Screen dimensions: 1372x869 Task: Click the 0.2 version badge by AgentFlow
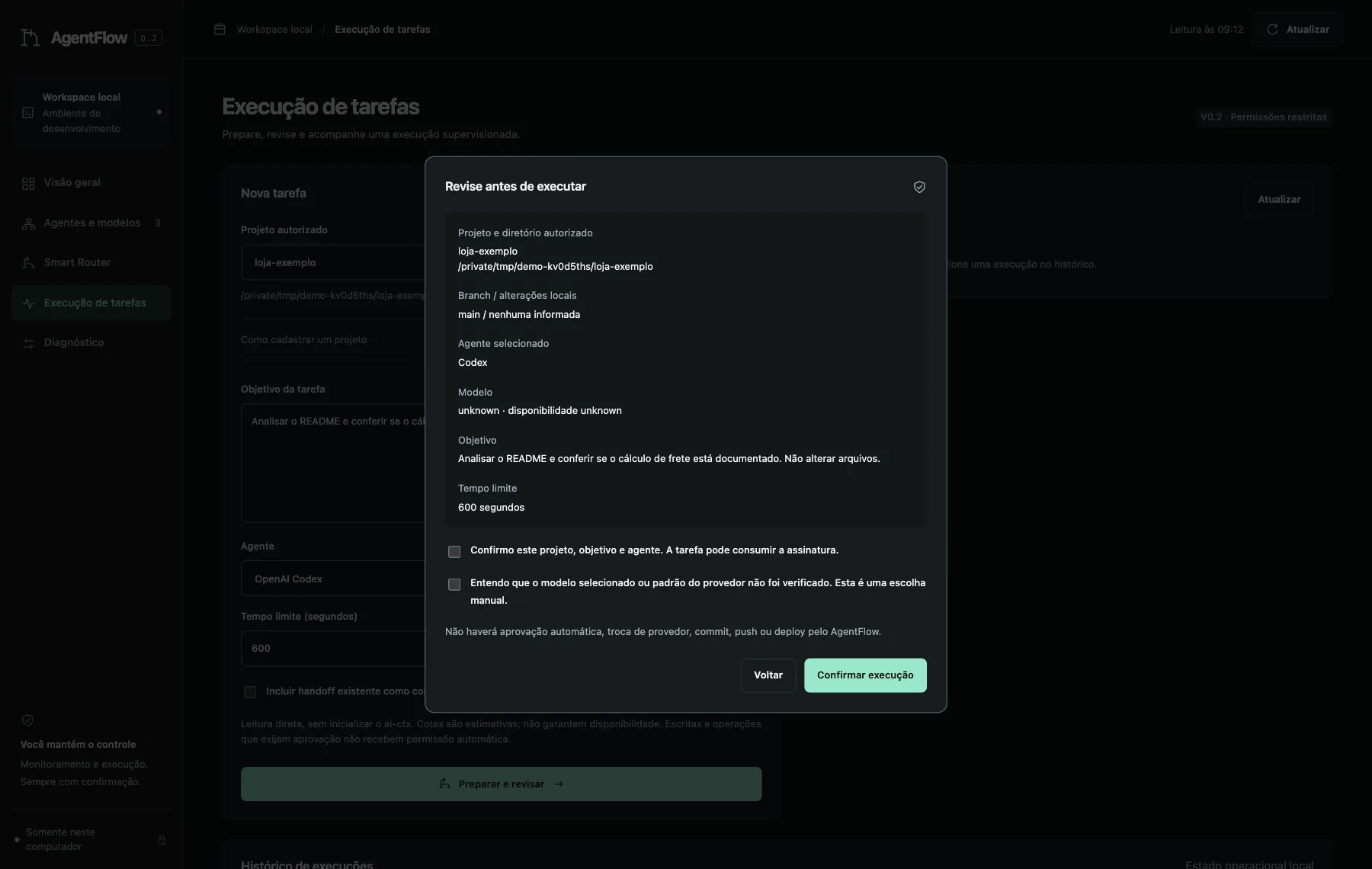tap(149, 37)
